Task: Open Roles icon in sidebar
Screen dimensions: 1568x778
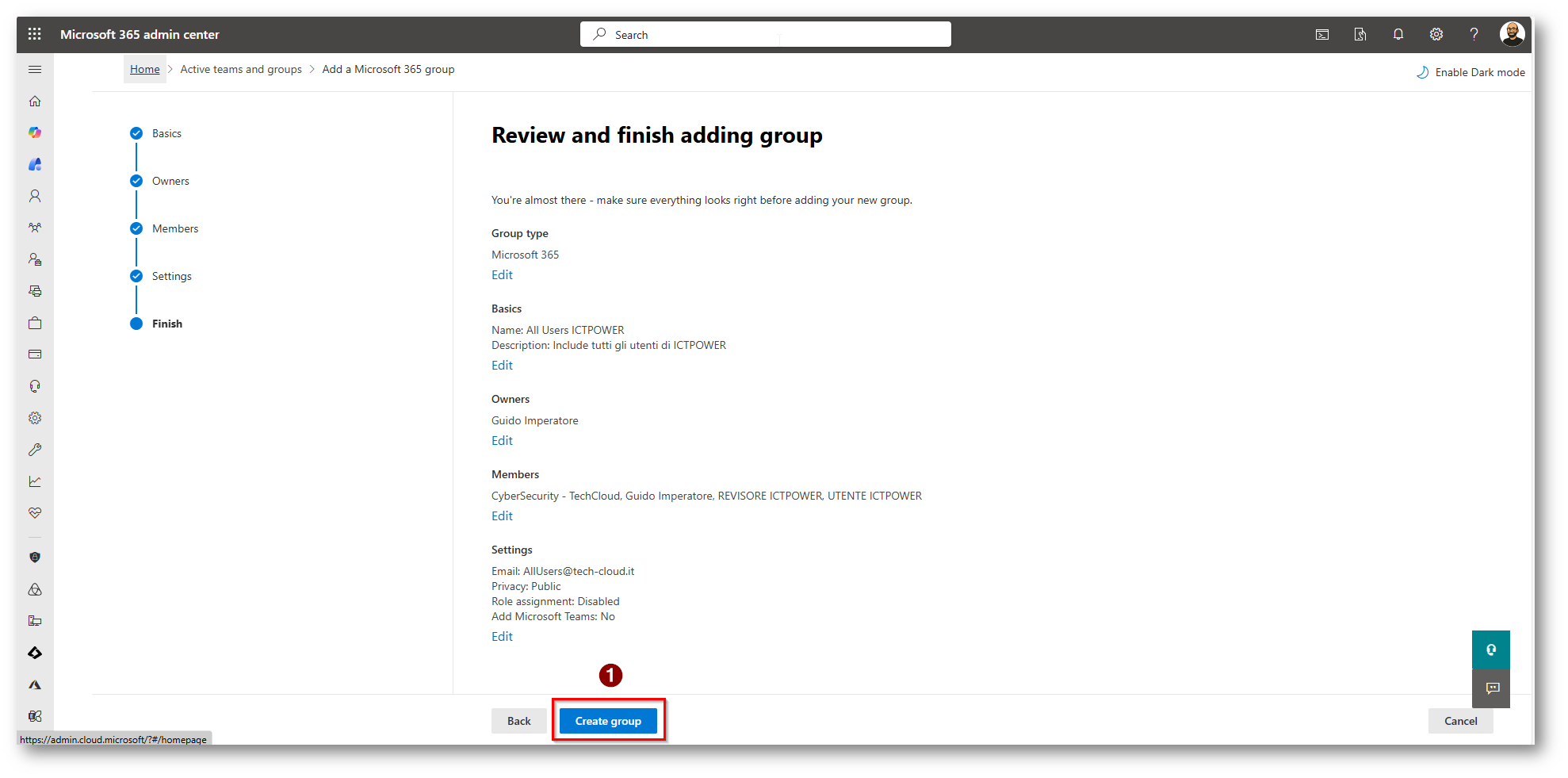Action: [x=35, y=259]
